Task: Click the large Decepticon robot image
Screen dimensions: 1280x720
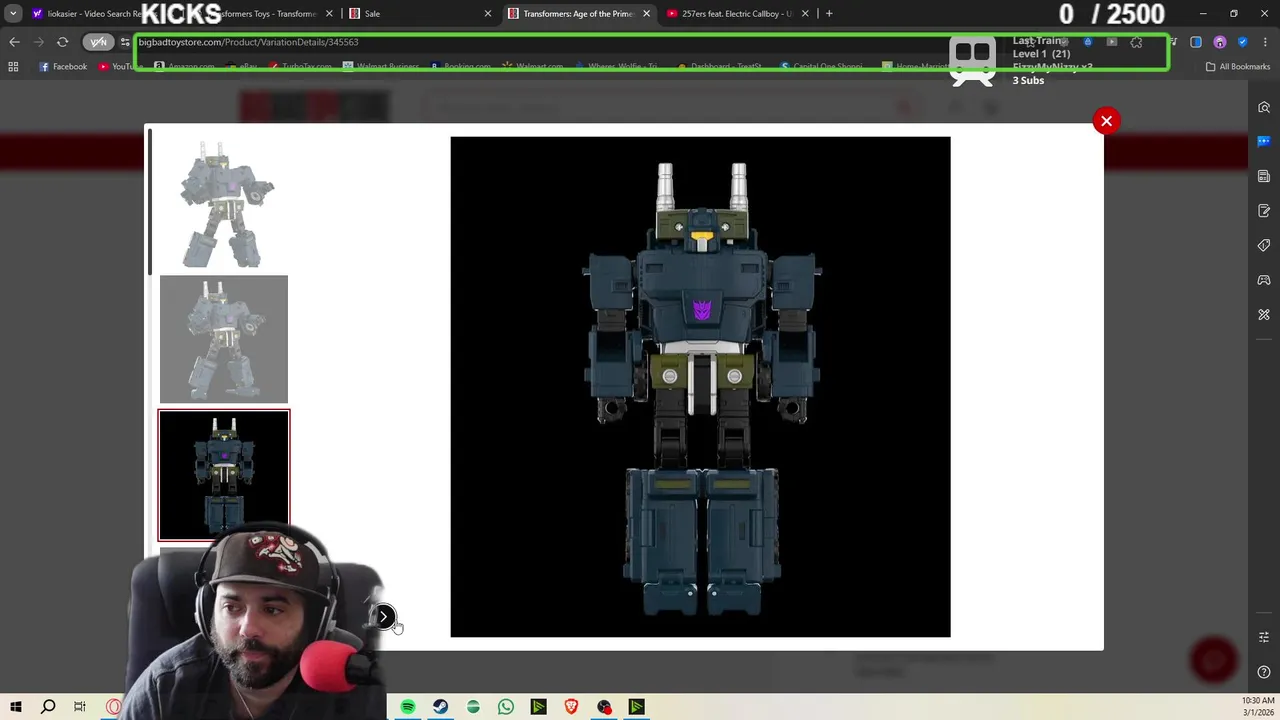Action: [700, 387]
